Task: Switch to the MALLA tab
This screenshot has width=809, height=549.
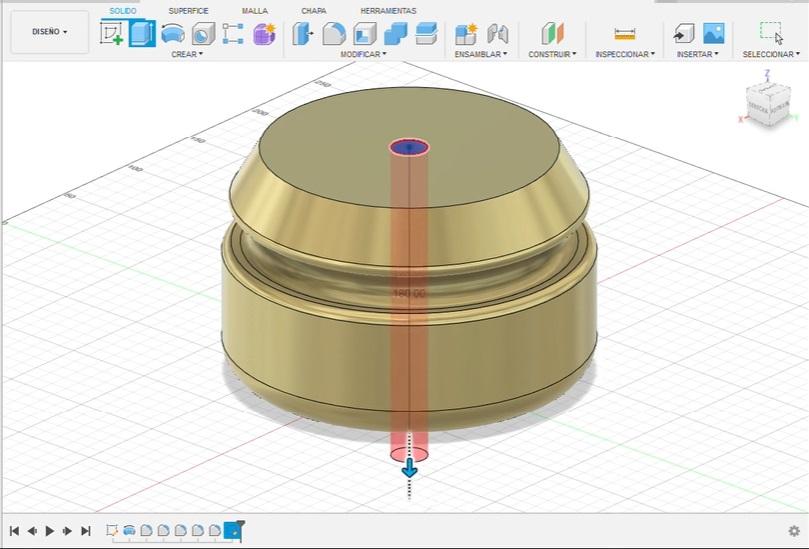Action: point(255,10)
